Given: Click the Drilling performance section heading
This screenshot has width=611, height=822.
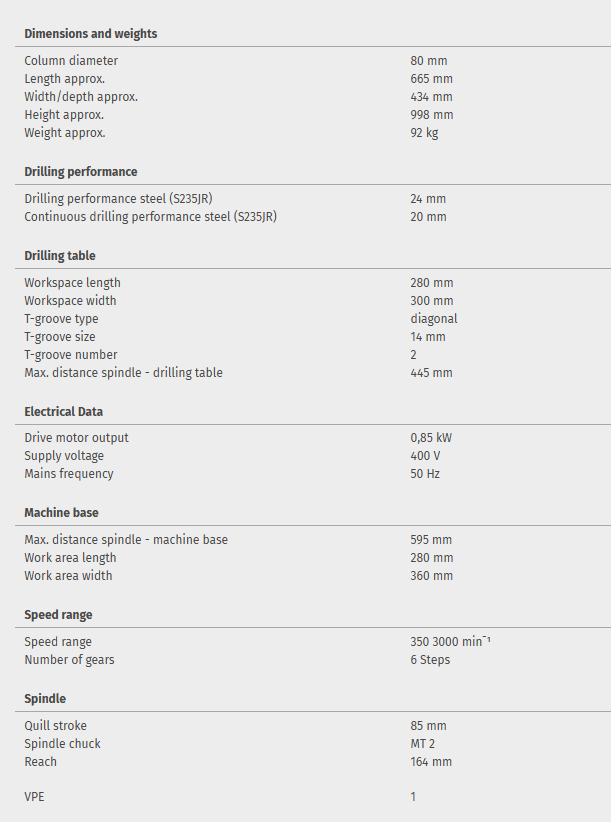Looking at the screenshot, I should tap(81, 172).
